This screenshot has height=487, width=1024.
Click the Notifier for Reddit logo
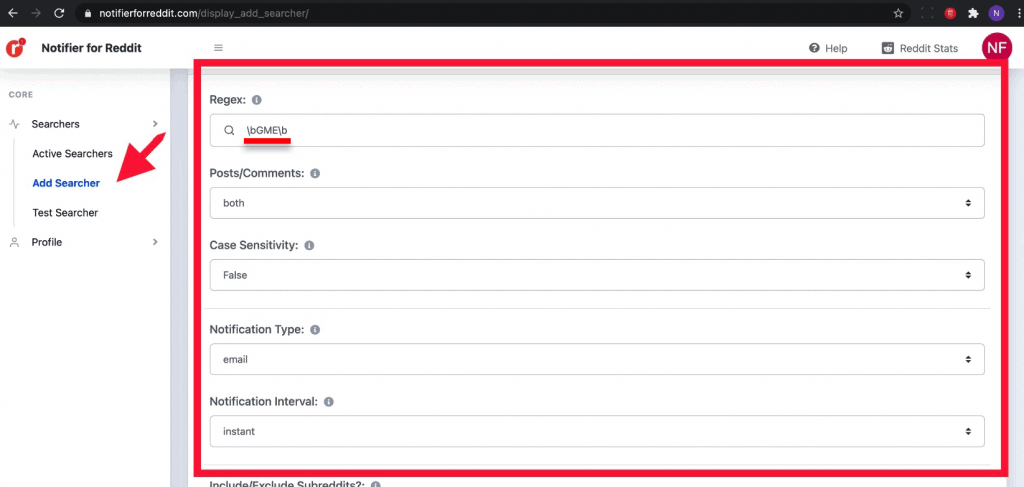click(x=16, y=48)
